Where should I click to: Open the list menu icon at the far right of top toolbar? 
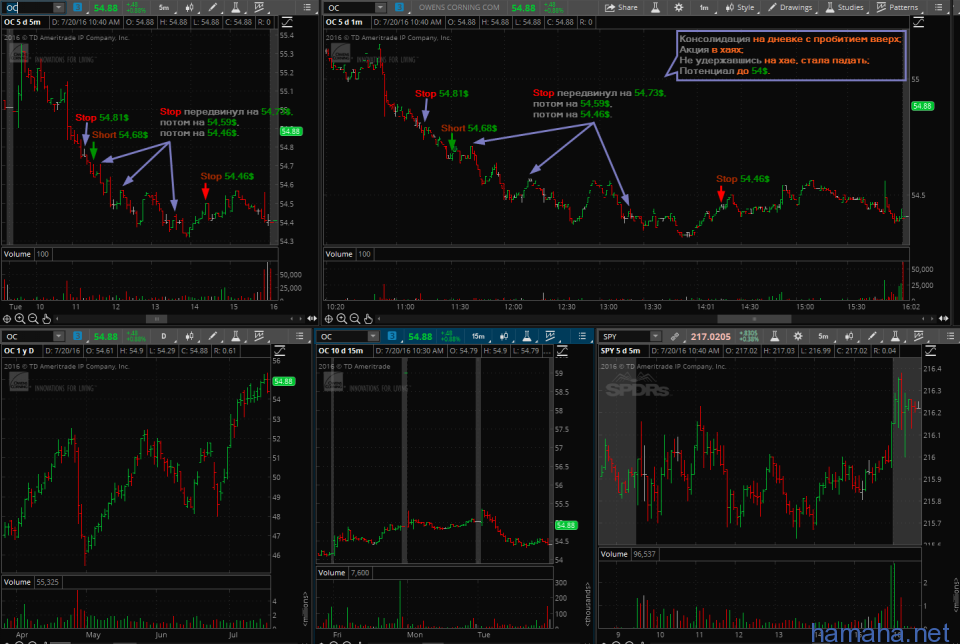[939, 7]
